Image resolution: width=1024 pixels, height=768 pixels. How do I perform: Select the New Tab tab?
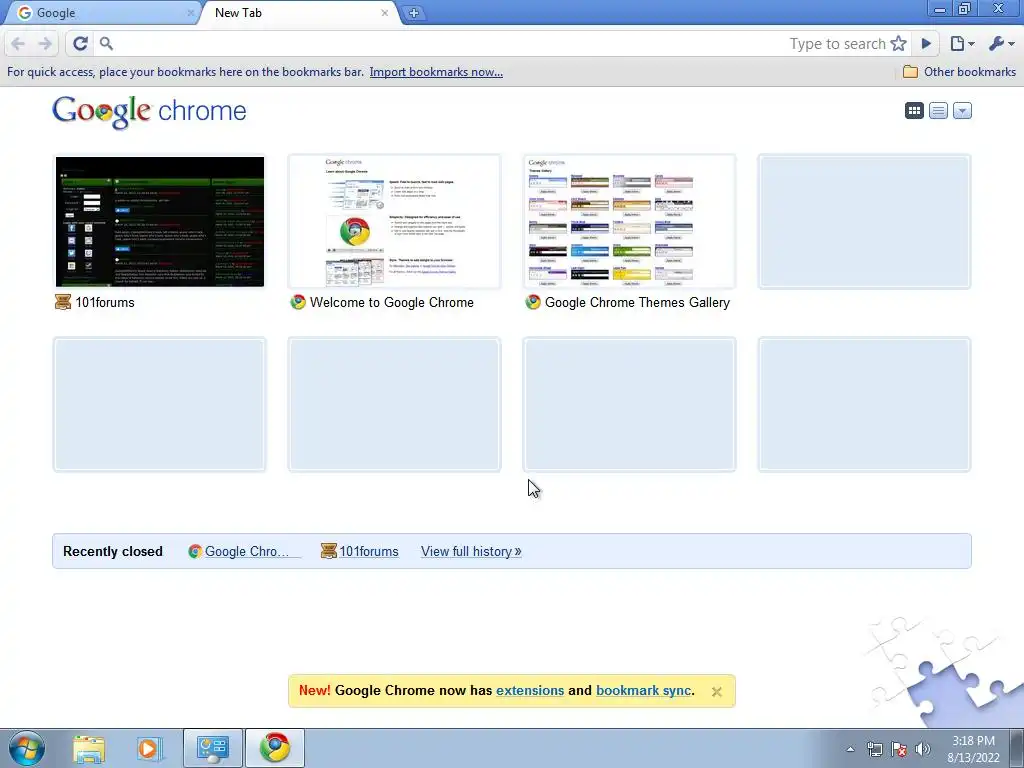click(x=297, y=13)
